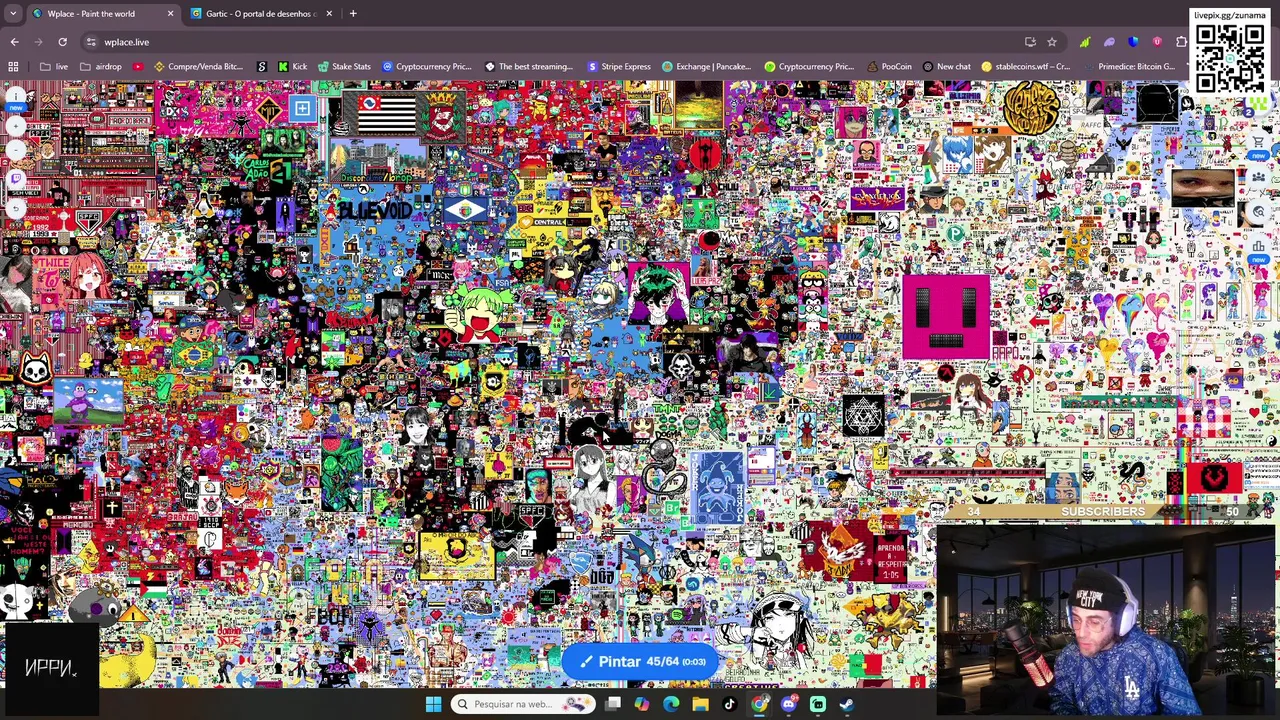Open the Compre/Venda Bitc... bookmark
1280x720 pixels.
click(198, 67)
